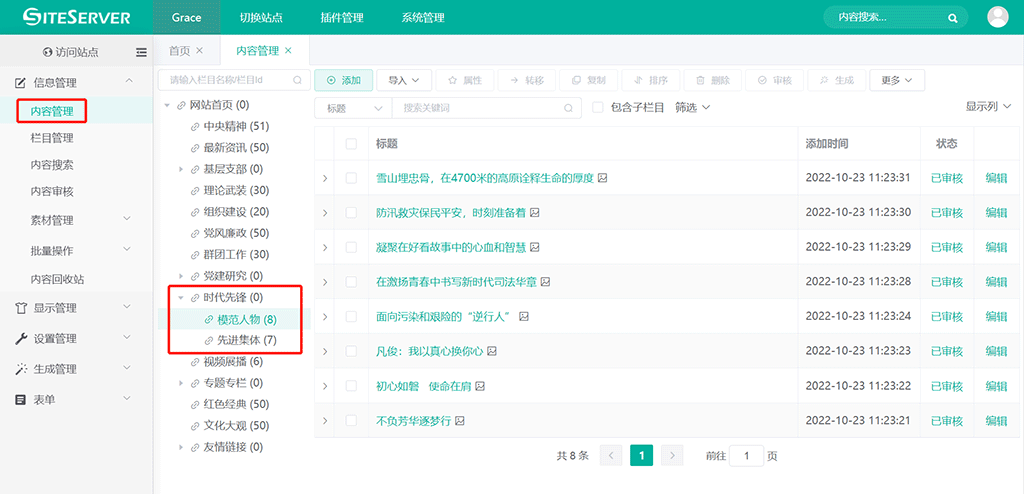Select 红色经典 (50) in the tree

pyautogui.click(x=236, y=404)
